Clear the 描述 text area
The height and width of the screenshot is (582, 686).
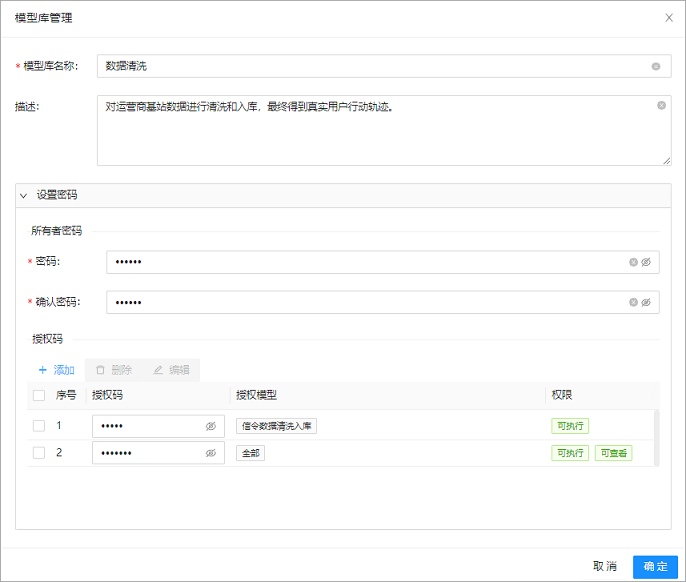click(661, 105)
